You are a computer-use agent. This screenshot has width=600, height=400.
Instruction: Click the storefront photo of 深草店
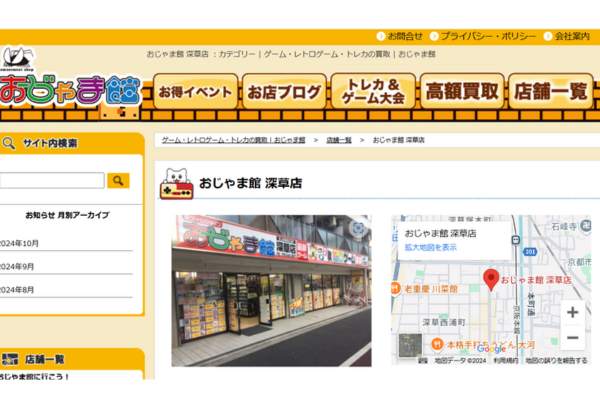[x=271, y=291]
